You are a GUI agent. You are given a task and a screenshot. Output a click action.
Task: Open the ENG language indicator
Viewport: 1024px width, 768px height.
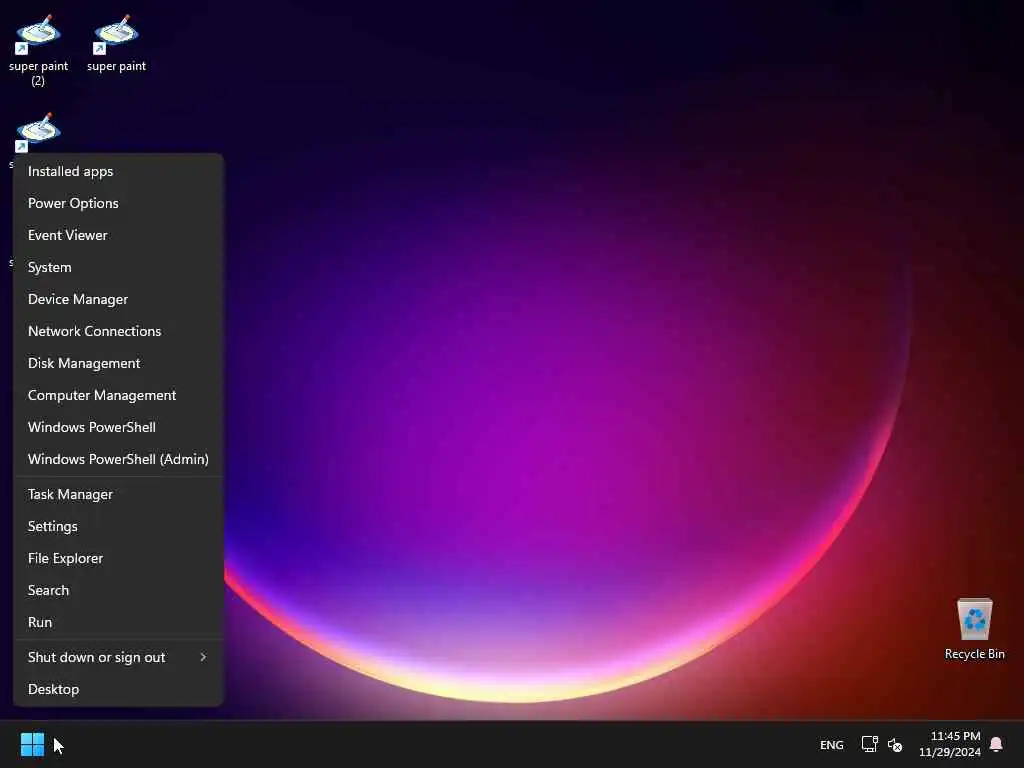click(x=831, y=745)
